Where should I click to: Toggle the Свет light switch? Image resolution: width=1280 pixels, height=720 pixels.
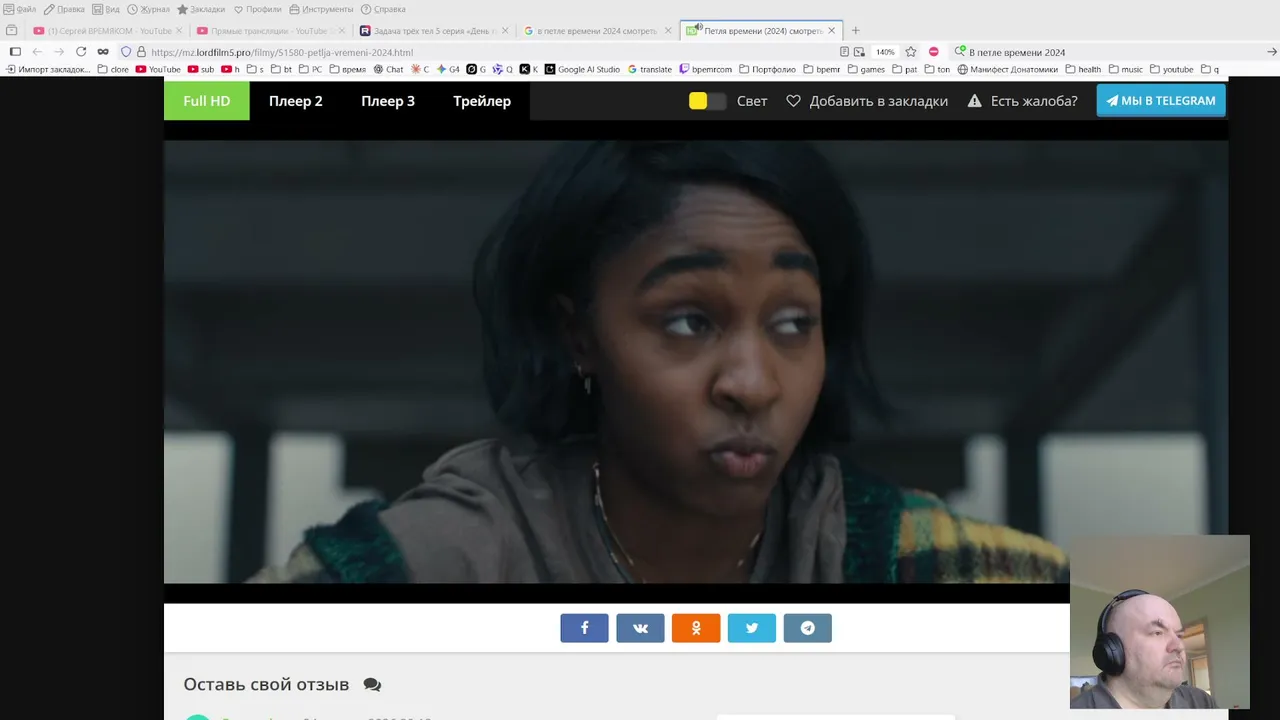click(707, 101)
